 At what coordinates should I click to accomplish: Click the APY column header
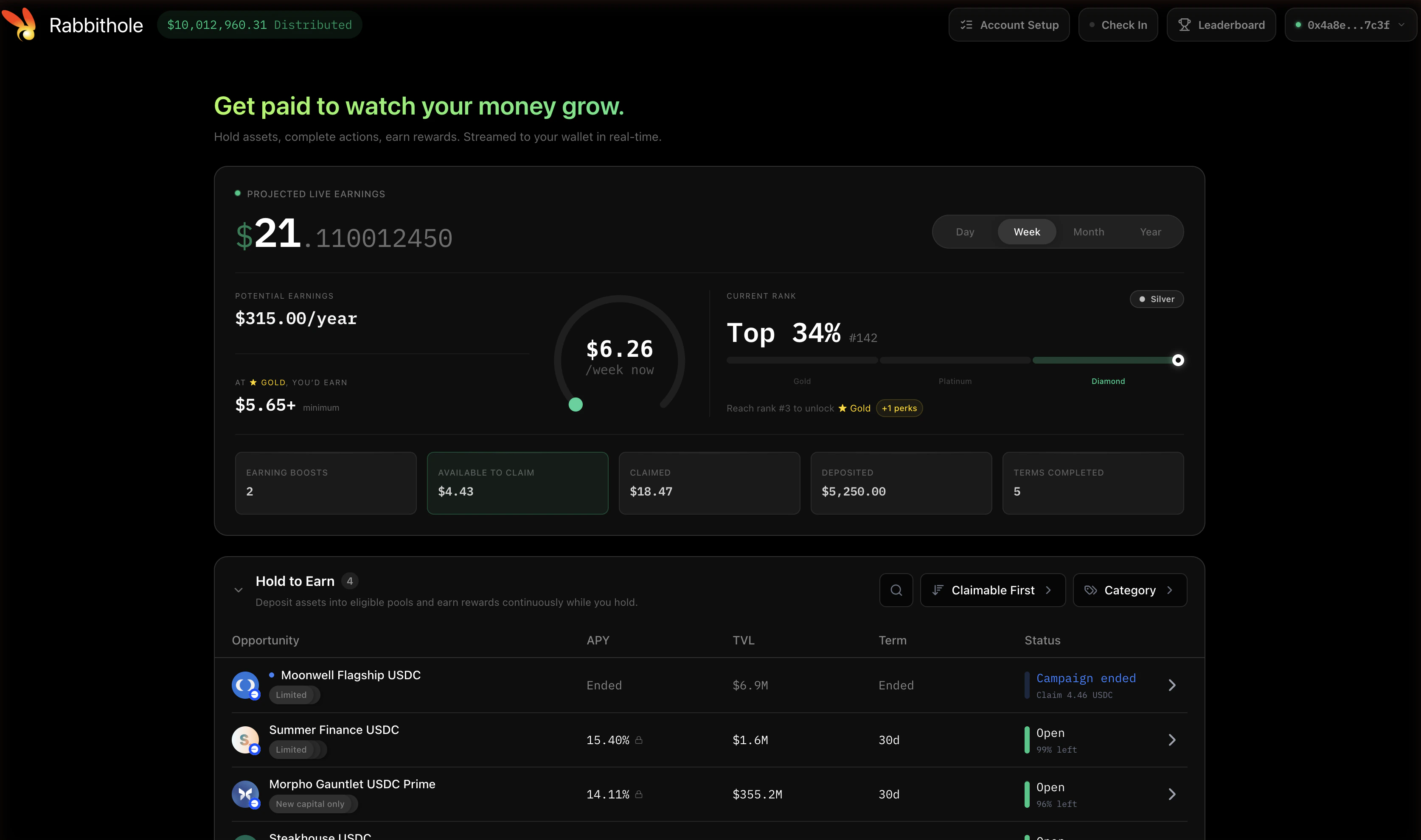click(598, 640)
